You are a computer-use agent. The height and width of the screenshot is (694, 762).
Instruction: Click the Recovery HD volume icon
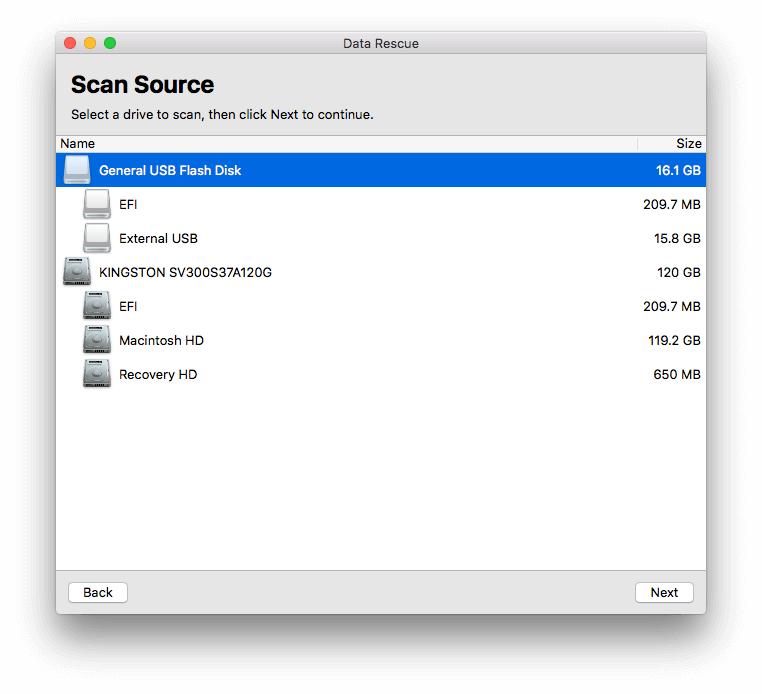coord(97,374)
